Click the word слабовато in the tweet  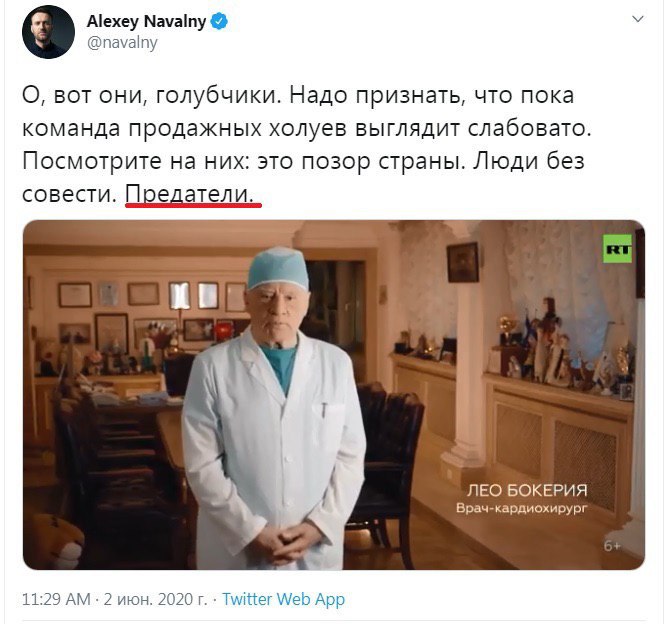529,128
